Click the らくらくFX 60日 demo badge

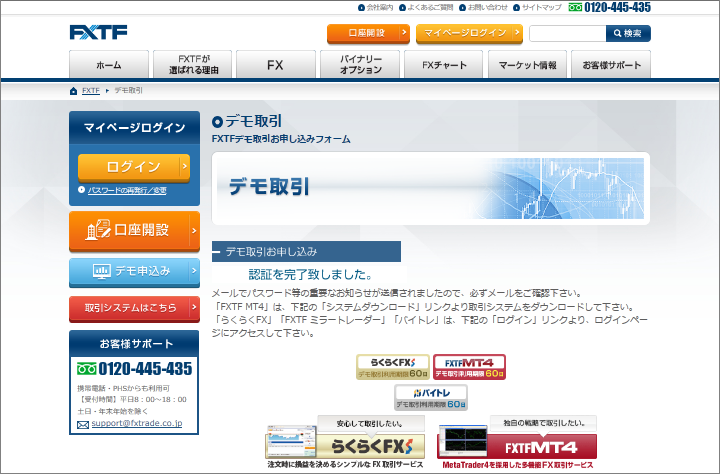(393, 367)
